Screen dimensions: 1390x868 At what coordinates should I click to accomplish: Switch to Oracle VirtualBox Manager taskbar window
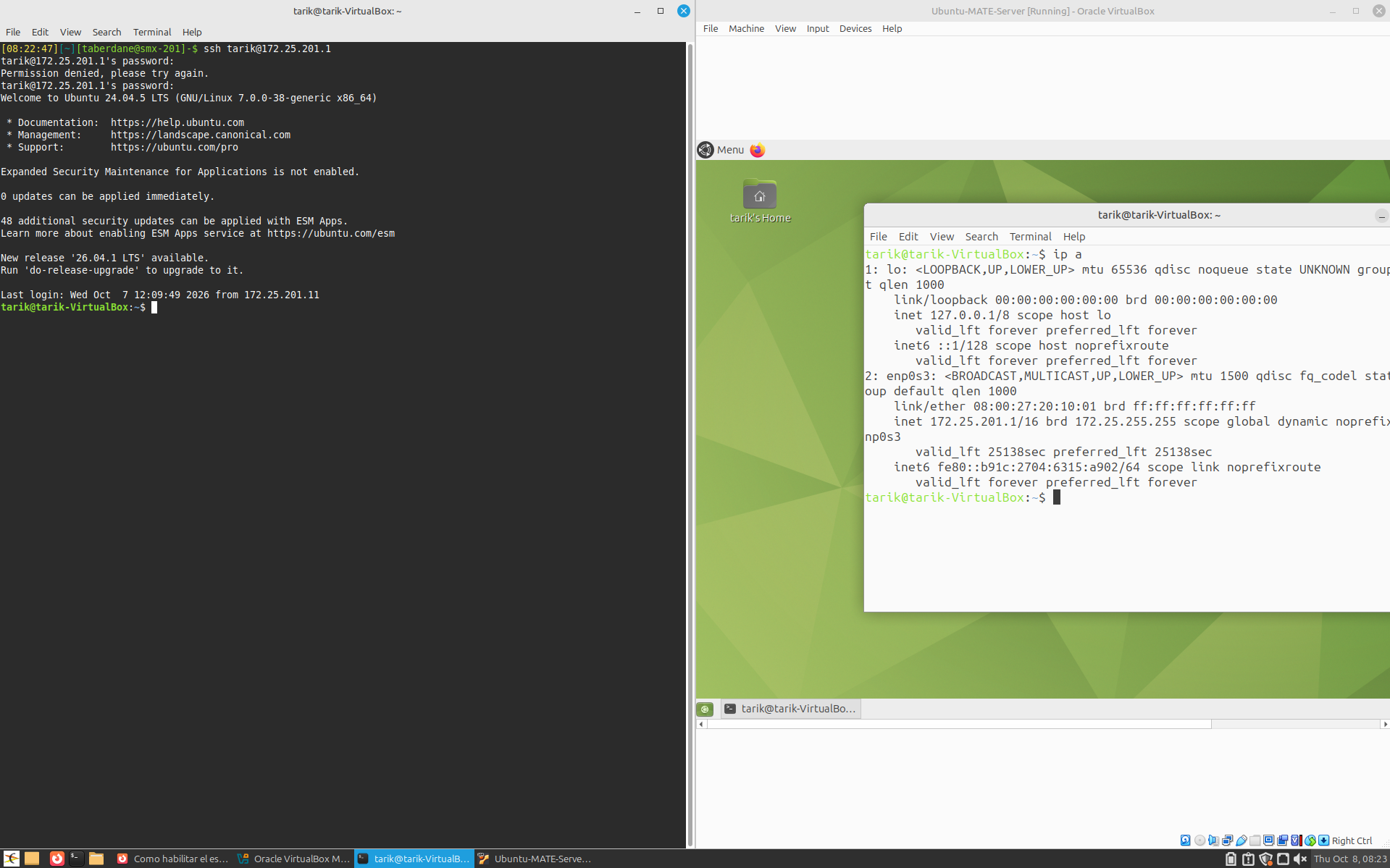(293, 859)
